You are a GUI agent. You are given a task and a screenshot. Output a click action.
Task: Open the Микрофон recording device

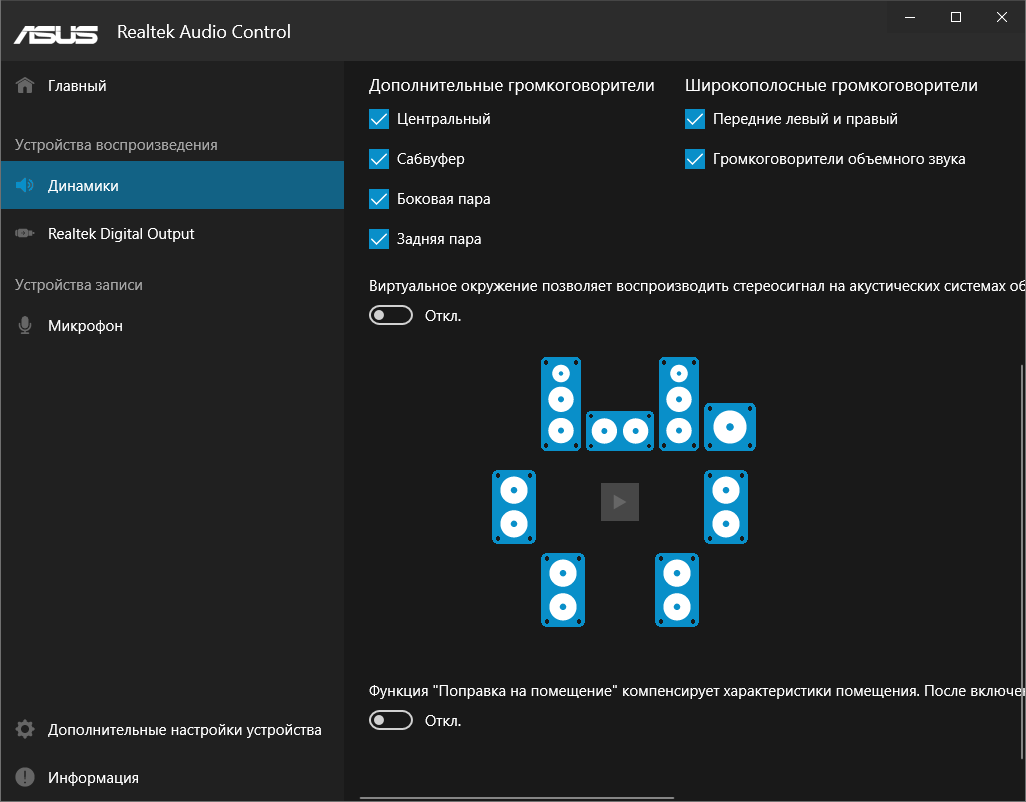point(85,326)
